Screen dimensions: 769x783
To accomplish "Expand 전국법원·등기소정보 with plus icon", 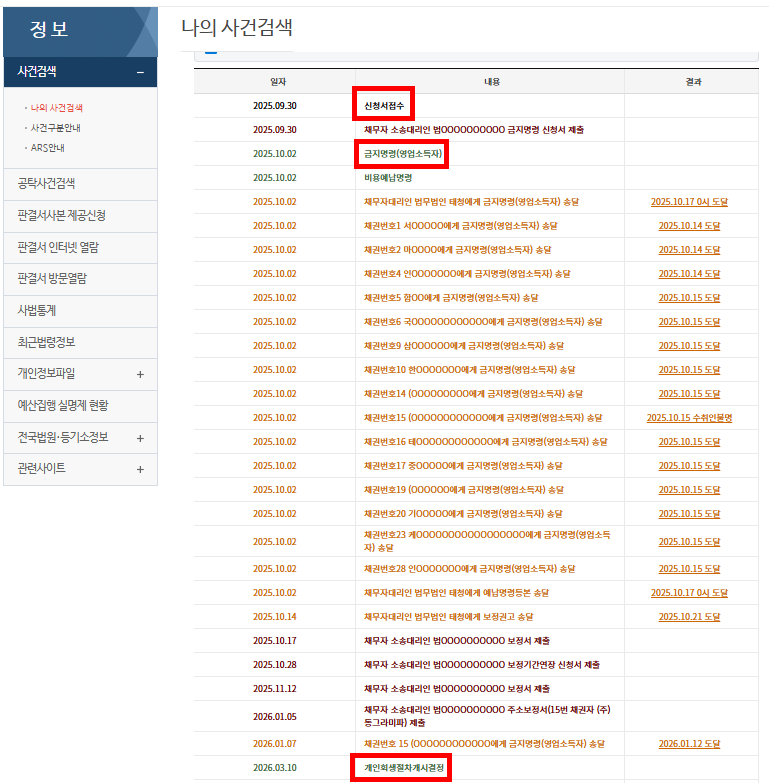I will [140, 438].
